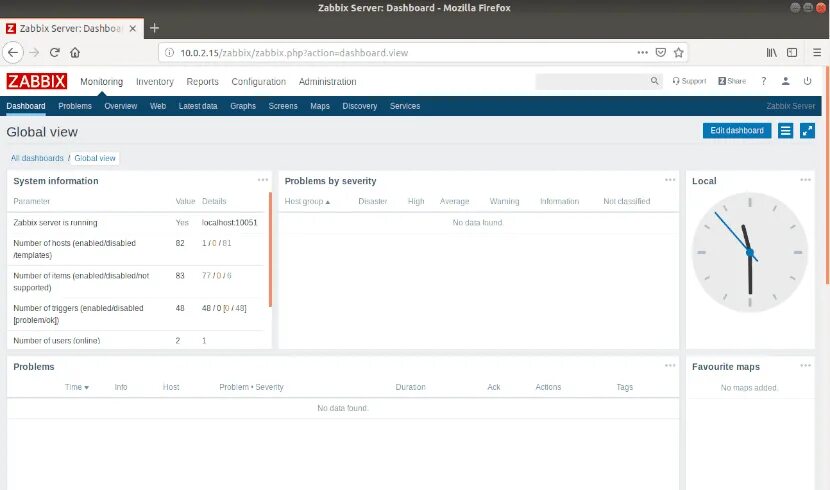Click the Share link
This screenshot has height=490, width=830.
[x=732, y=81]
